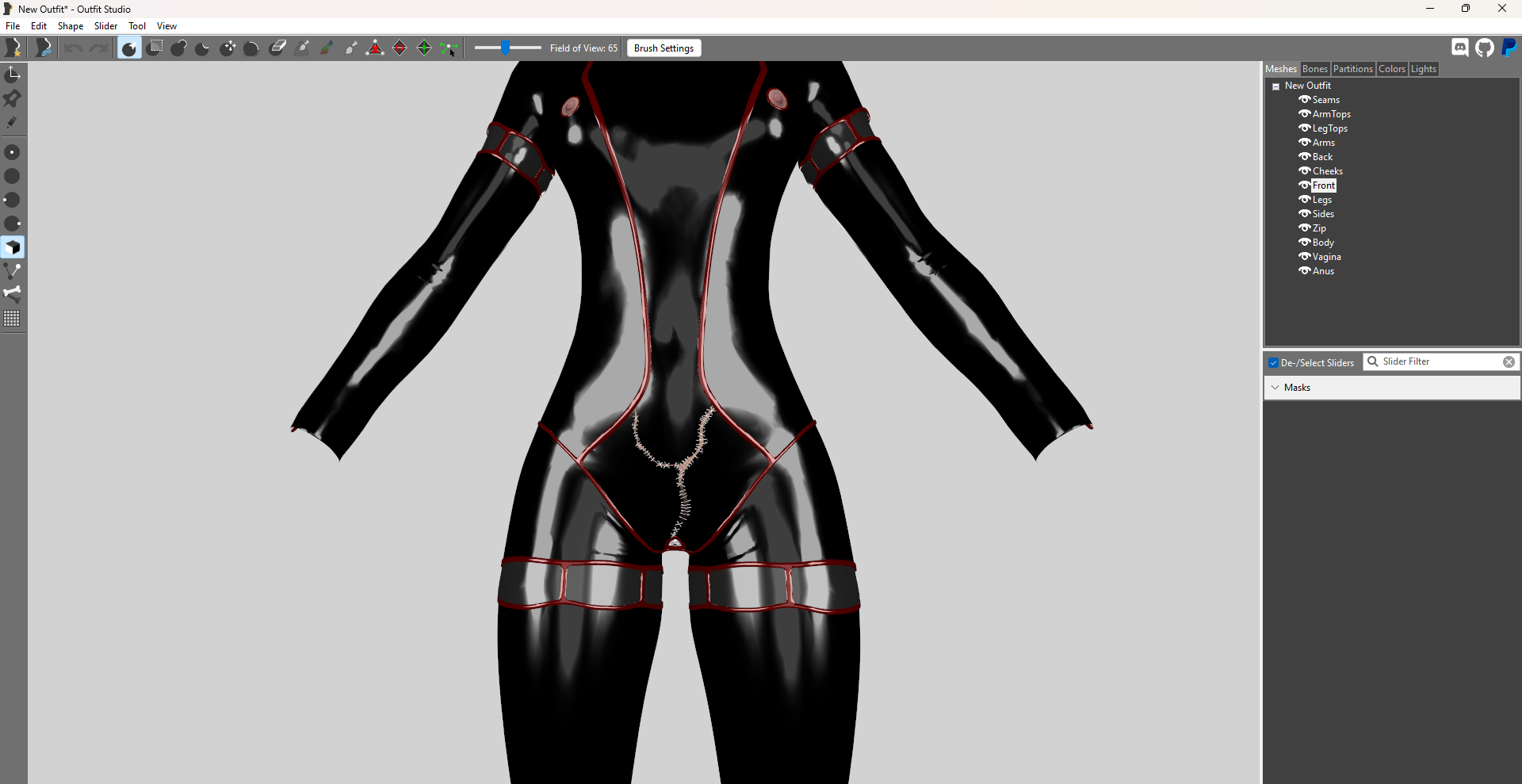This screenshot has width=1522, height=784.
Task: Select the Color paint brush tool
Action: 326,48
